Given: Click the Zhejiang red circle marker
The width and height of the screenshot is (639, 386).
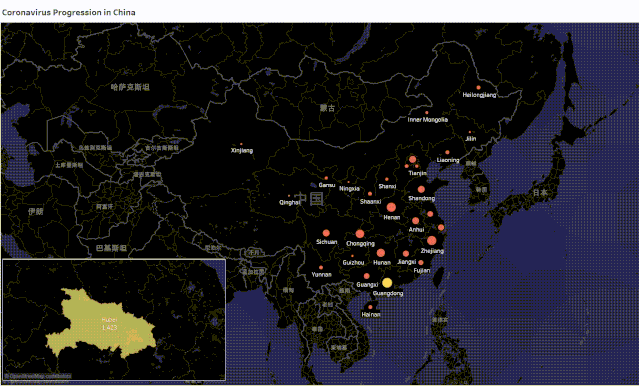Looking at the screenshot, I should click(432, 240).
